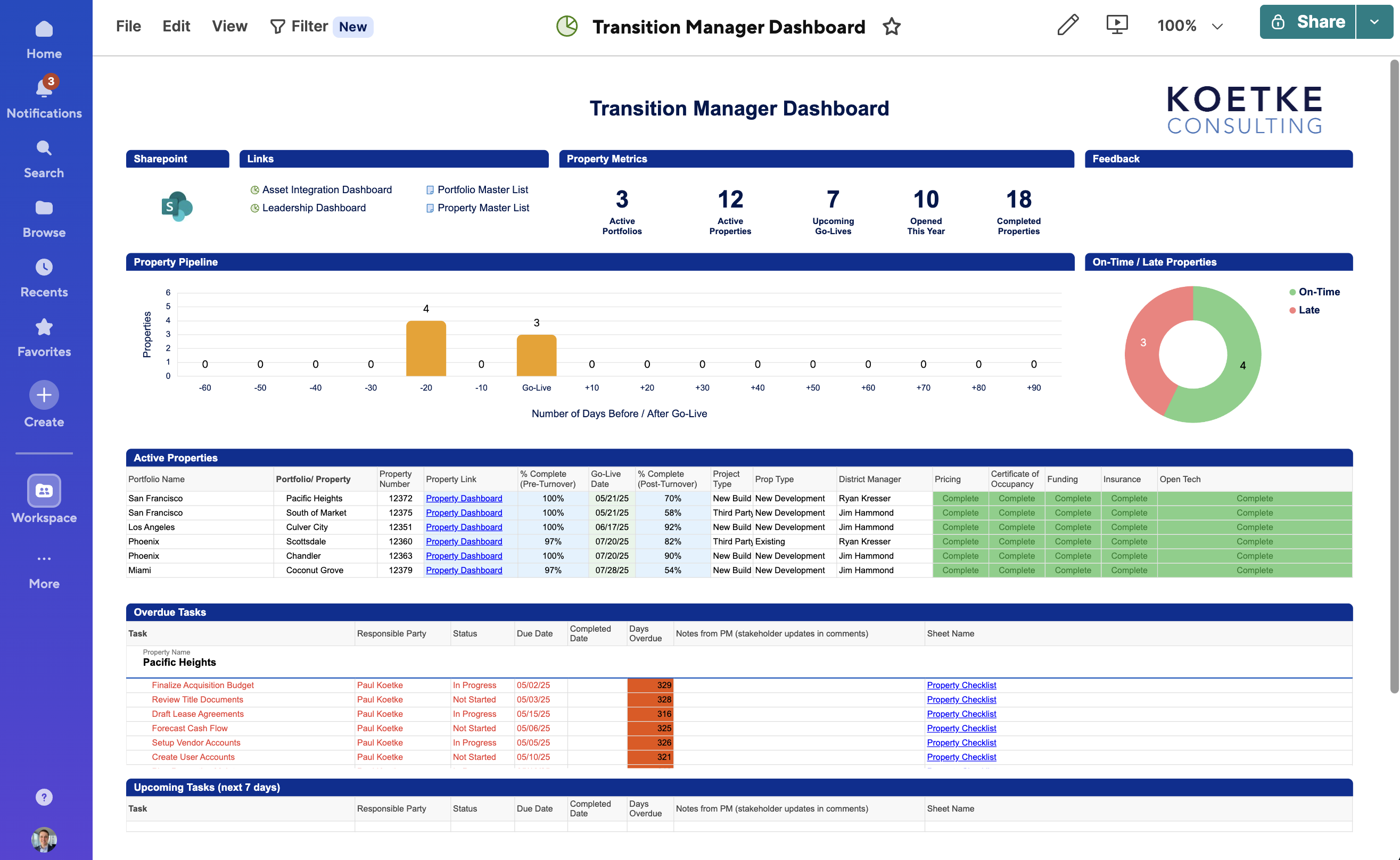
Task: Toggle favorite star next to the dashboard title
Action: 892,27
